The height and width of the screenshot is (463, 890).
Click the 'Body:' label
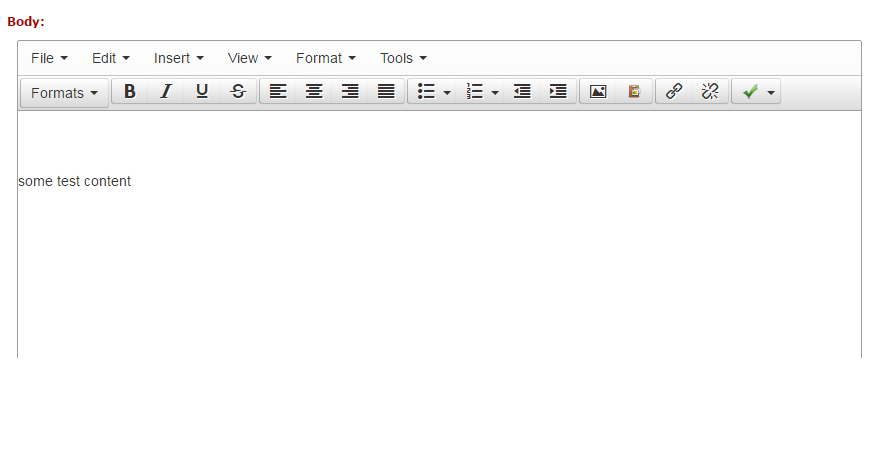26,22
